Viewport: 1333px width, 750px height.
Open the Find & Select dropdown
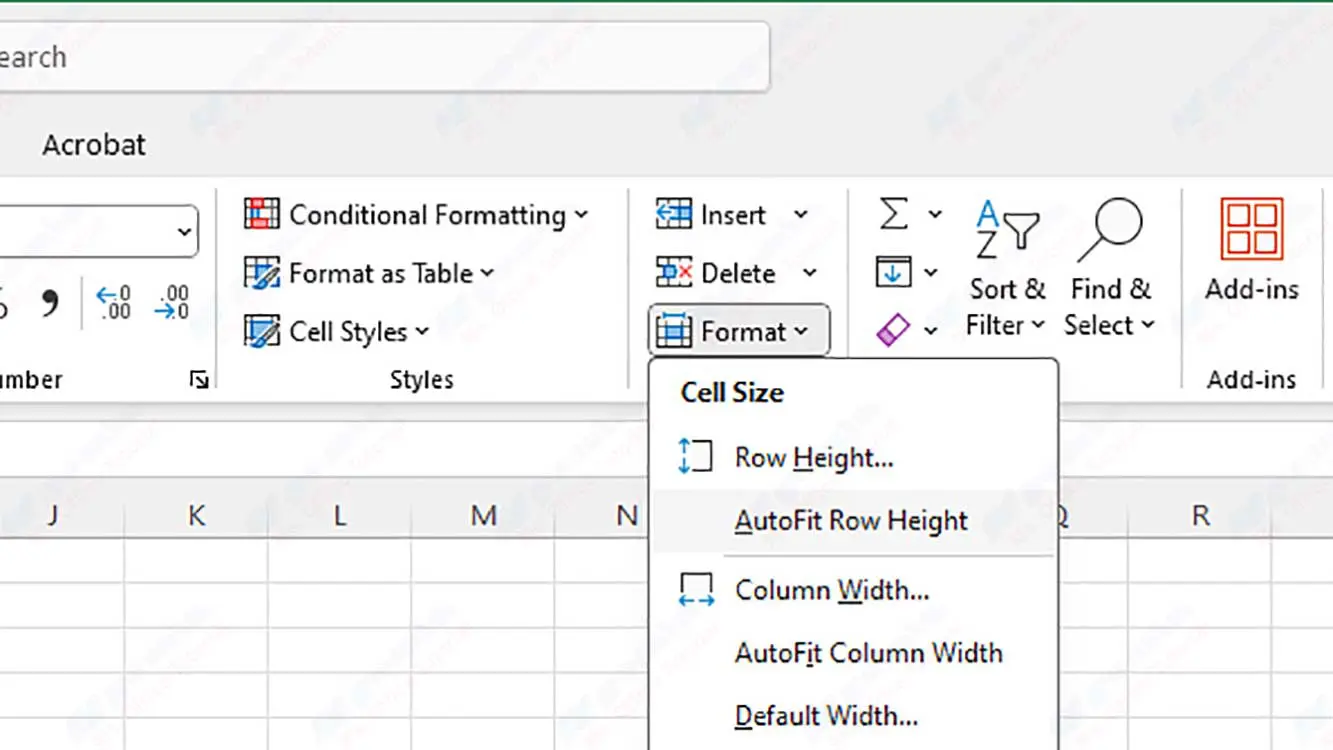[1109, 307]
